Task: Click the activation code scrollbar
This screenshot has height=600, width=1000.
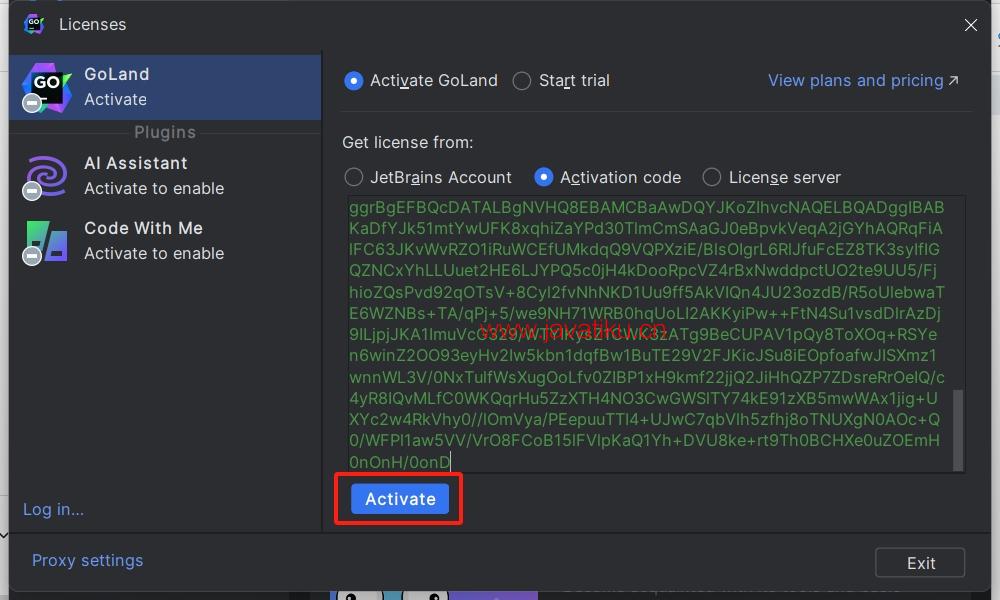Action: pos(958,428)
